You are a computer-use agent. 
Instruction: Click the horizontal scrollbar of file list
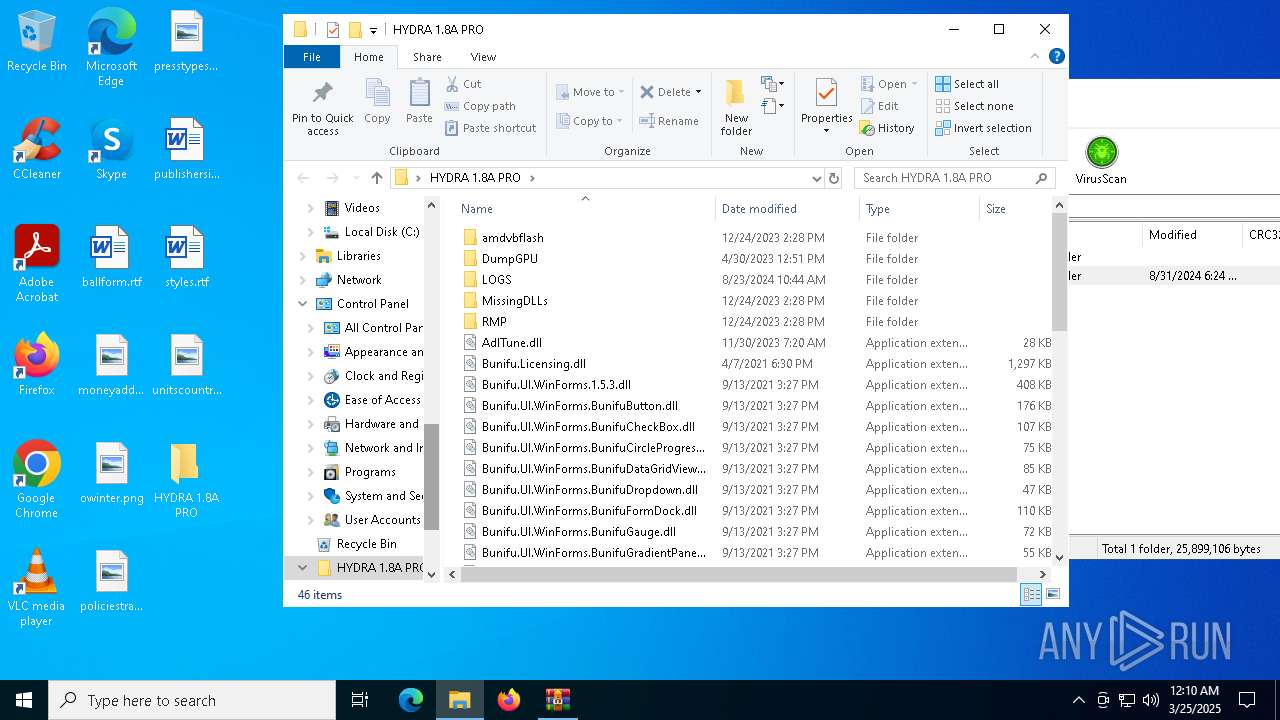(x=737, y=574)
